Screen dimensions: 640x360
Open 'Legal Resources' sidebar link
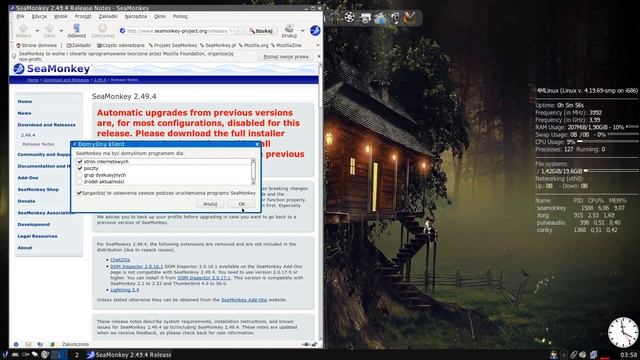[38, 236]
